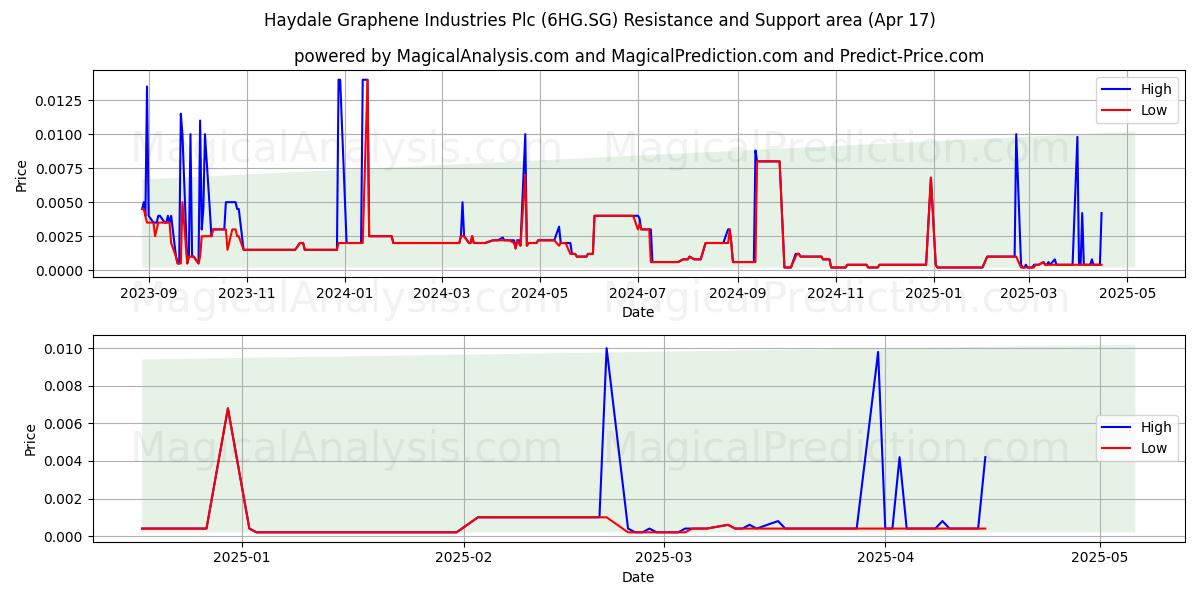Click the '2025-02' x-axis label in bottom chart

point(464,558)
